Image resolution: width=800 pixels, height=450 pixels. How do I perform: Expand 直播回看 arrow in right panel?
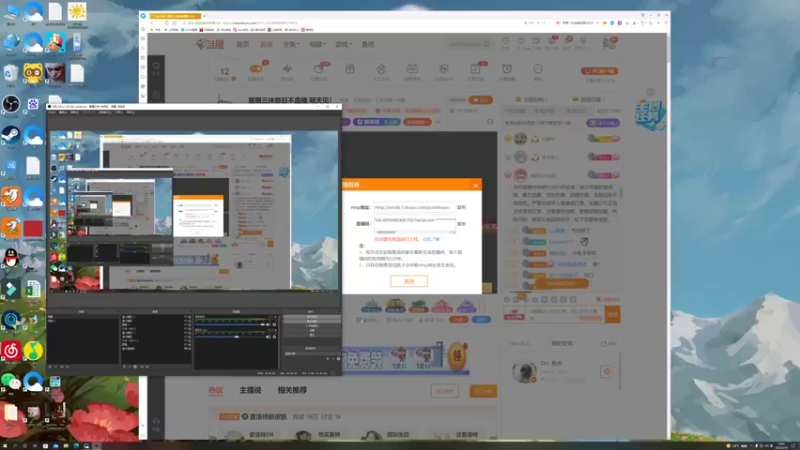click(x=604, y=99)
